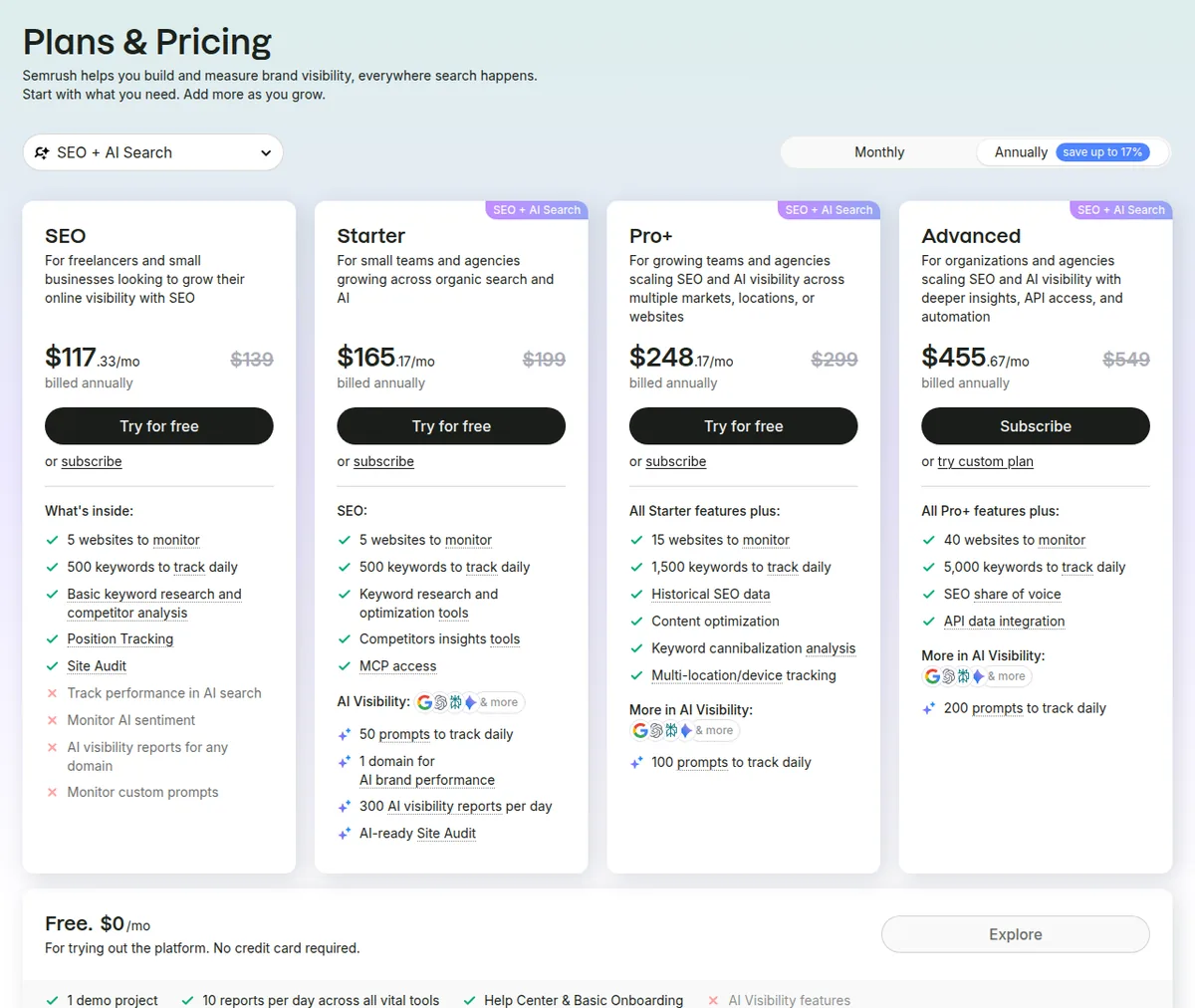Click subscribe link under Starter plan
The image size is (1195, 1008).
[x=383, y=462]
